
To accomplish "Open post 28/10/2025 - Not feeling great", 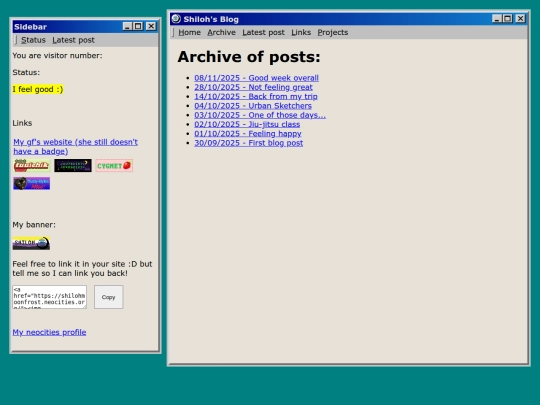I will click(x=253, y=87).
